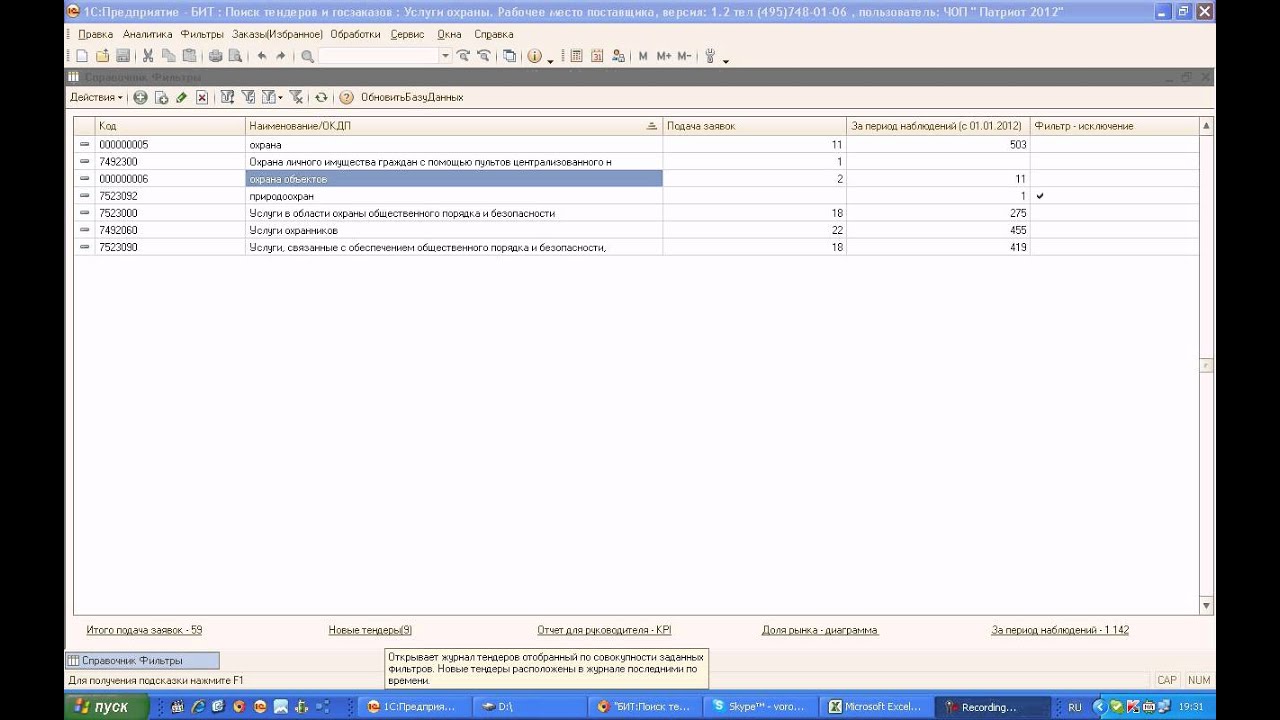Click the M memory button
Viewport: 1280px width, 720px height.
pyautogui.click(x=643, y=56)
